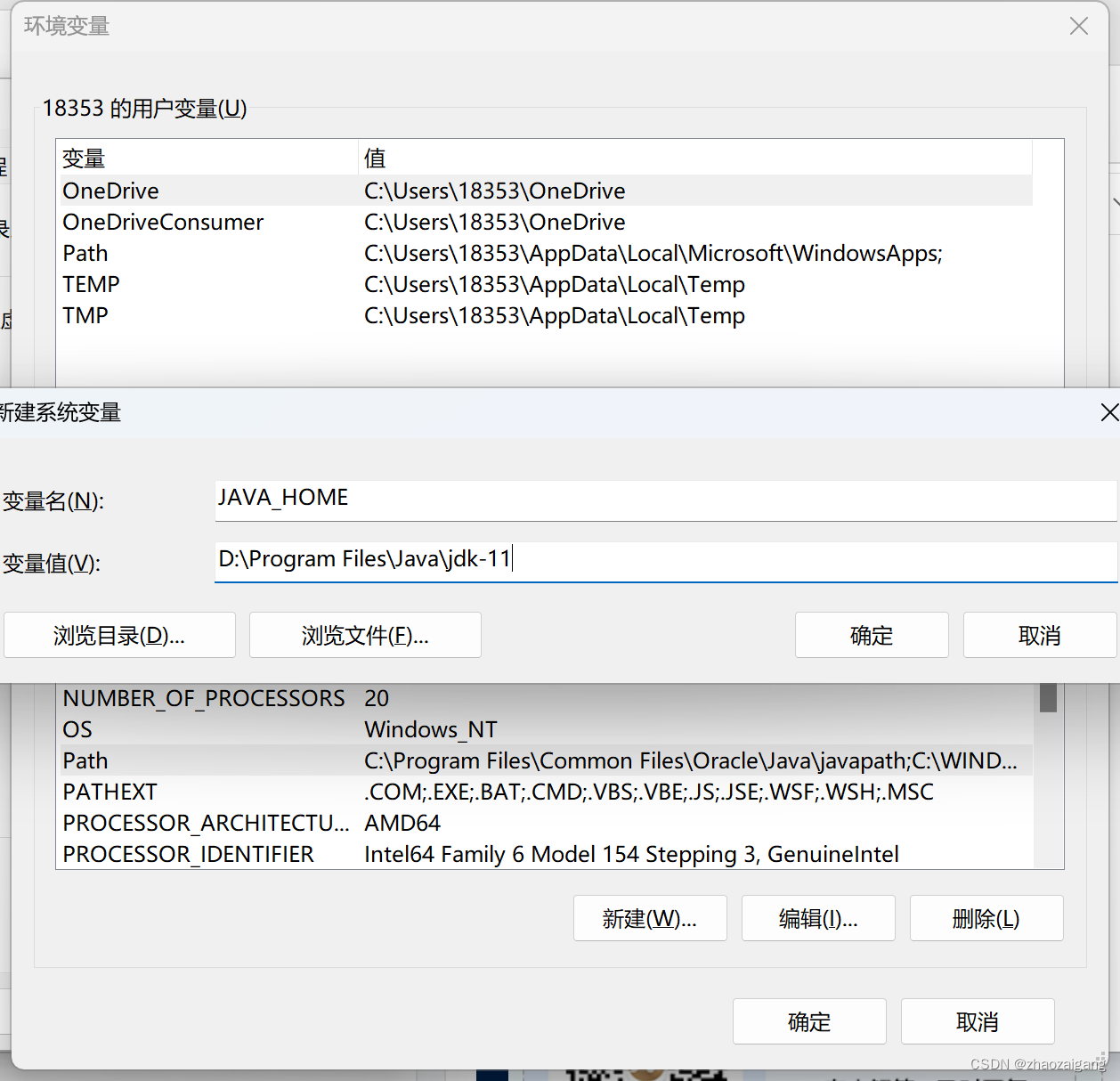Image resolution: width=1120 pixels, height=1081 pixels.
Task: Select the PATHEXT system variable
Action: pos(356,792)
